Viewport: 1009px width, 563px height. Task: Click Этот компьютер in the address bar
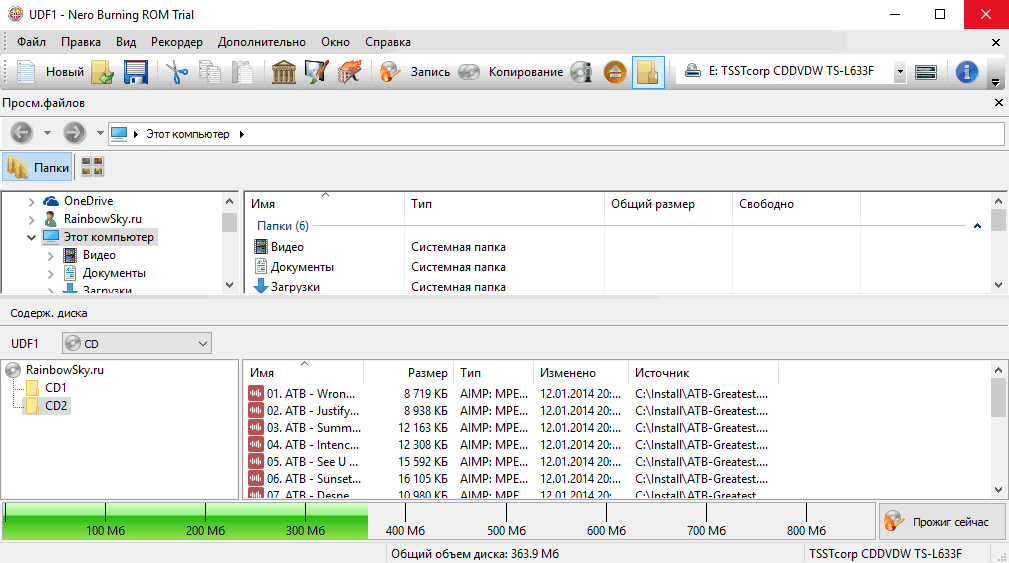point(187,134)
